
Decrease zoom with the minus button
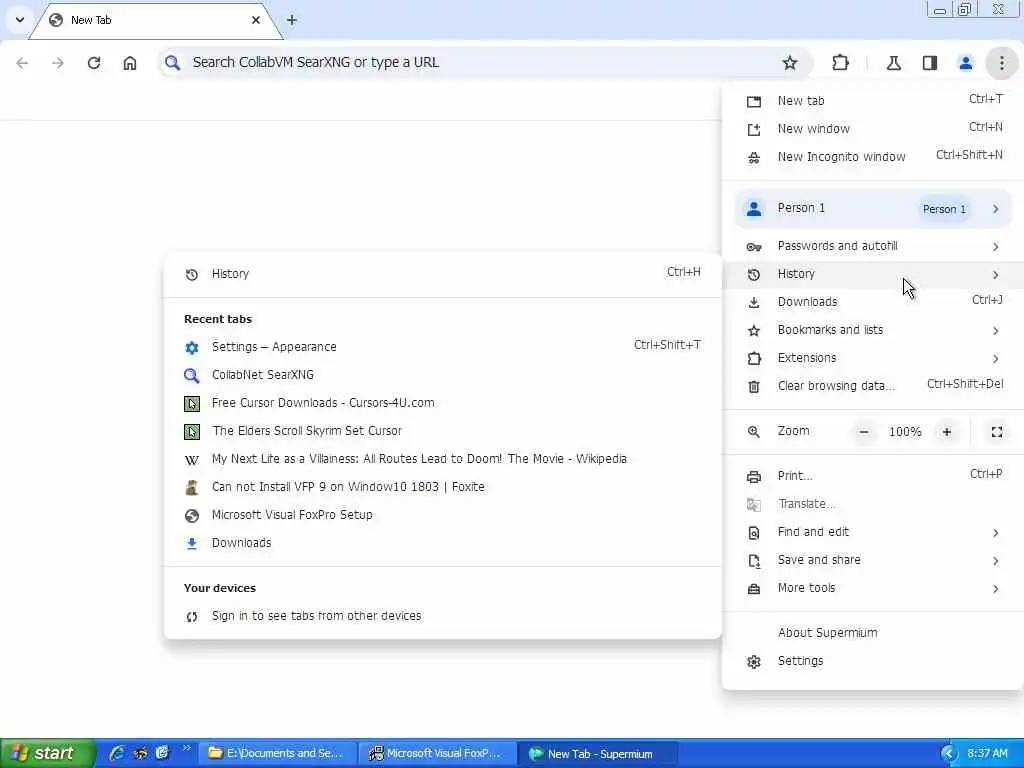coord(863,432)
